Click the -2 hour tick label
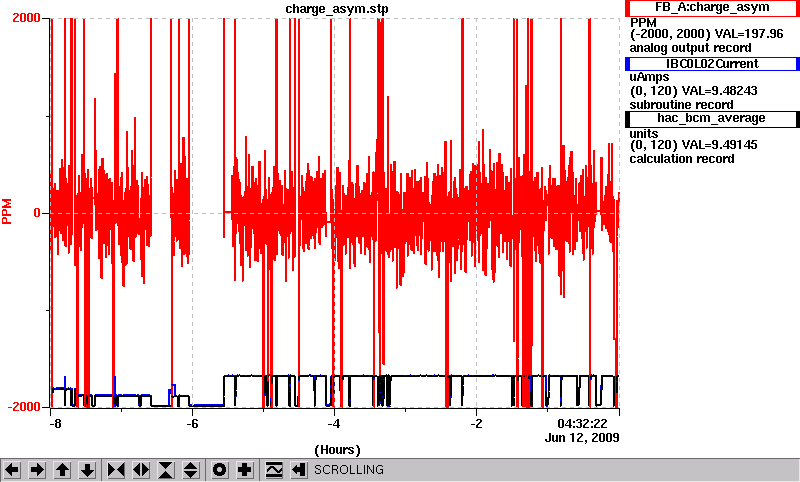 click(476, 424)
